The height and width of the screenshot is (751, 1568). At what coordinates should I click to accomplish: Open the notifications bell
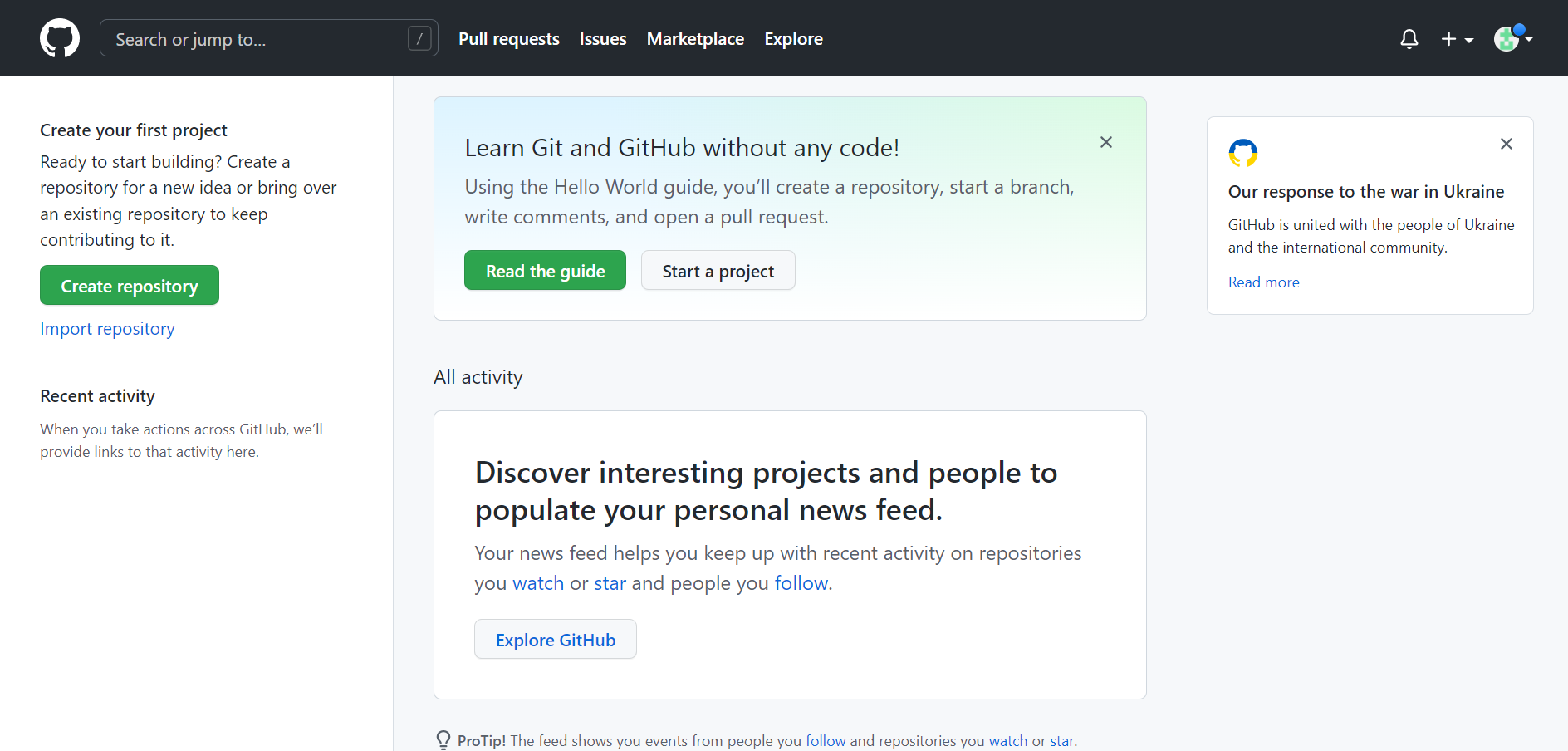(1409, 39)
